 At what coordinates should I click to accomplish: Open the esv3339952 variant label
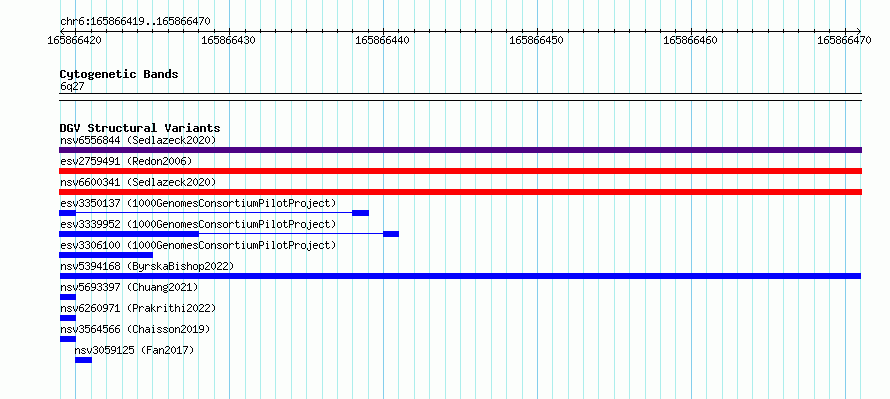pyautogui.click(x=198, y=224)
